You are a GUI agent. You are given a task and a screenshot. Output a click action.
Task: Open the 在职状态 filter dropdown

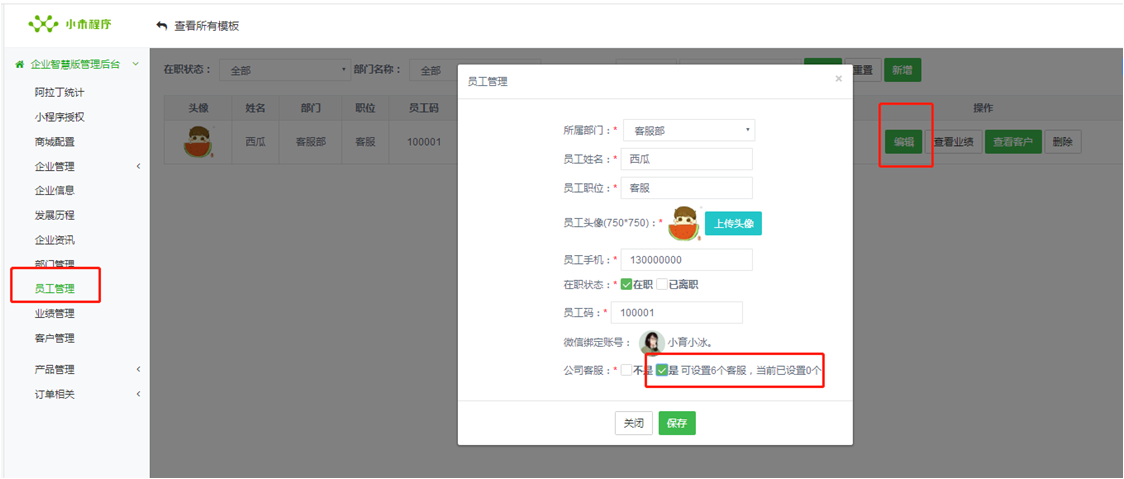[284, 71]
